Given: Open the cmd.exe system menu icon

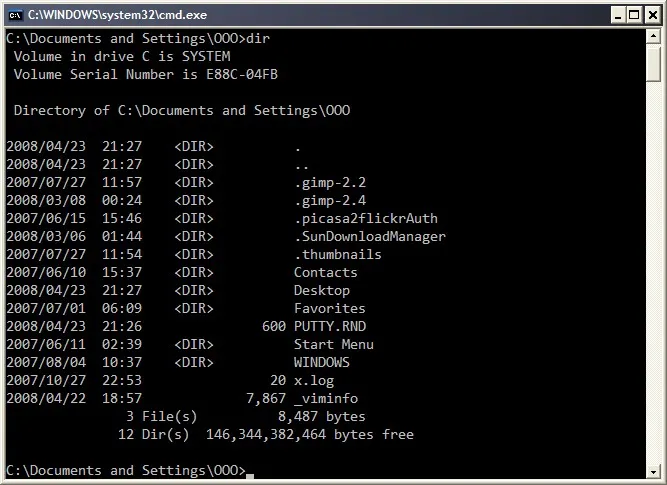Looking at the screenshot, I should coord(14,14).
